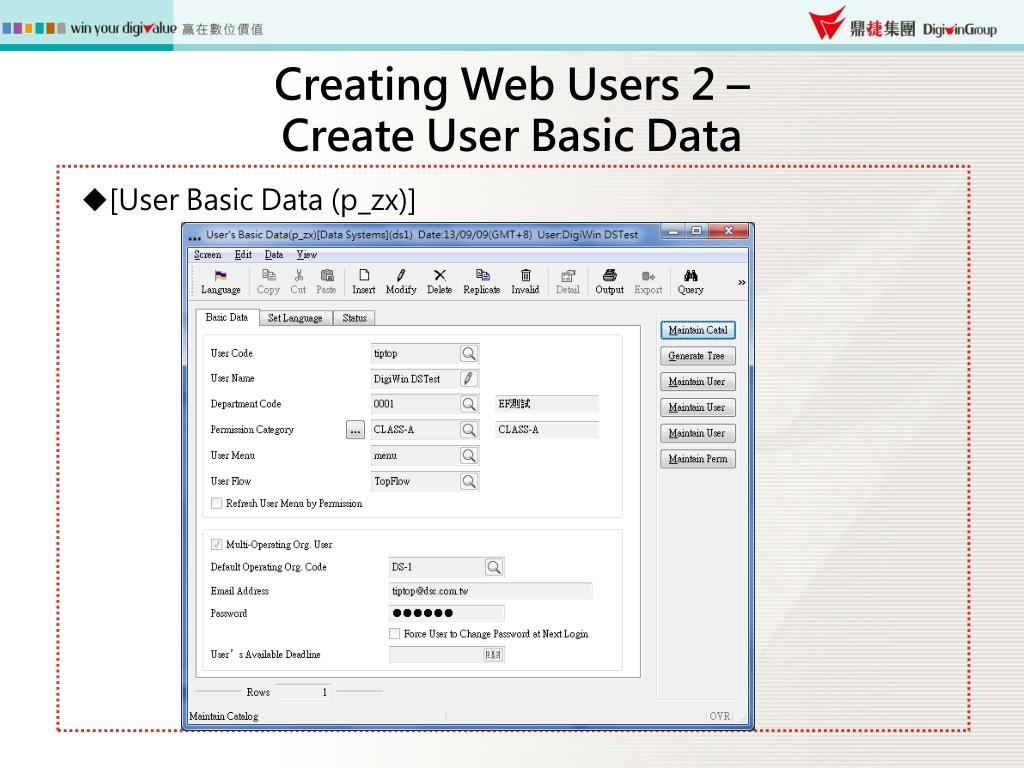Click the 'Maintain Catalog' status bar text
Screen dimensions: 1024x768
point(224,716)
